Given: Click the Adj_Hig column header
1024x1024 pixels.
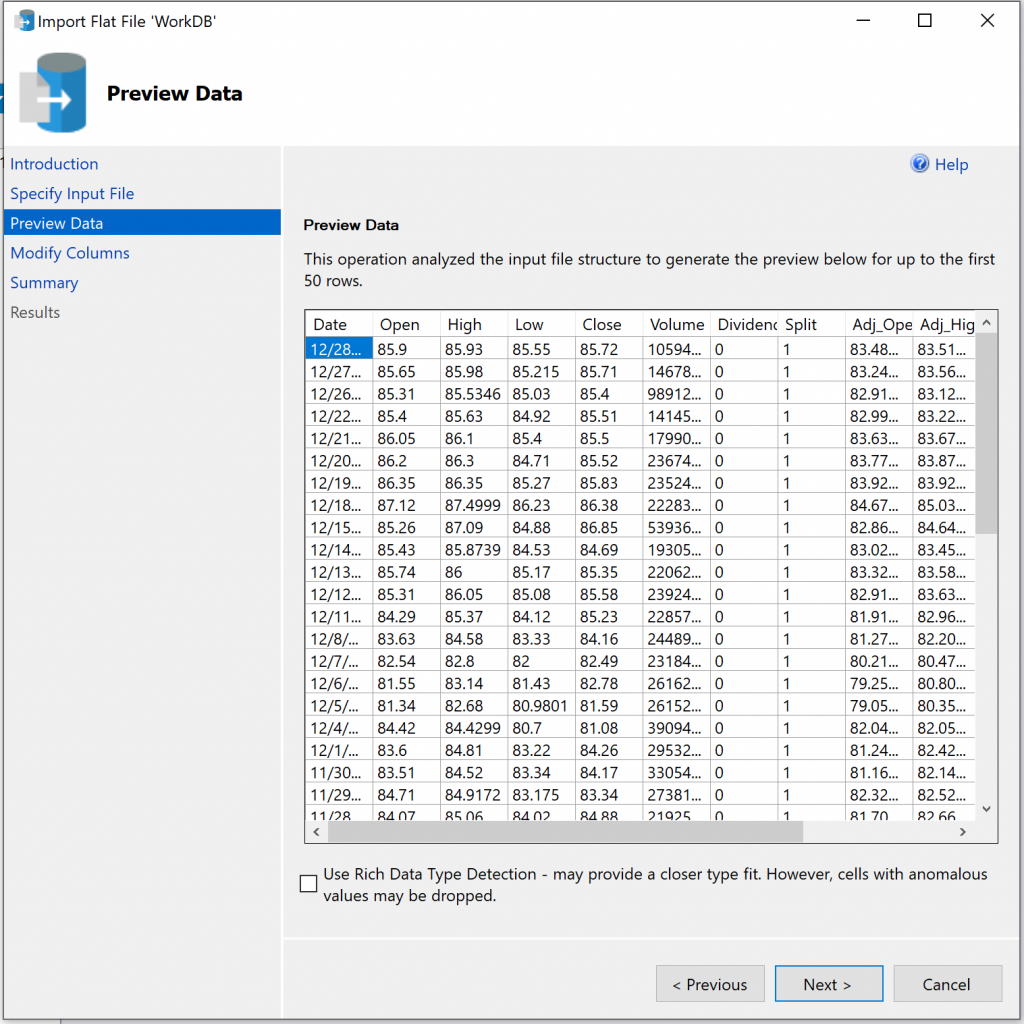Looking at the screenshot, I should 944,325.
